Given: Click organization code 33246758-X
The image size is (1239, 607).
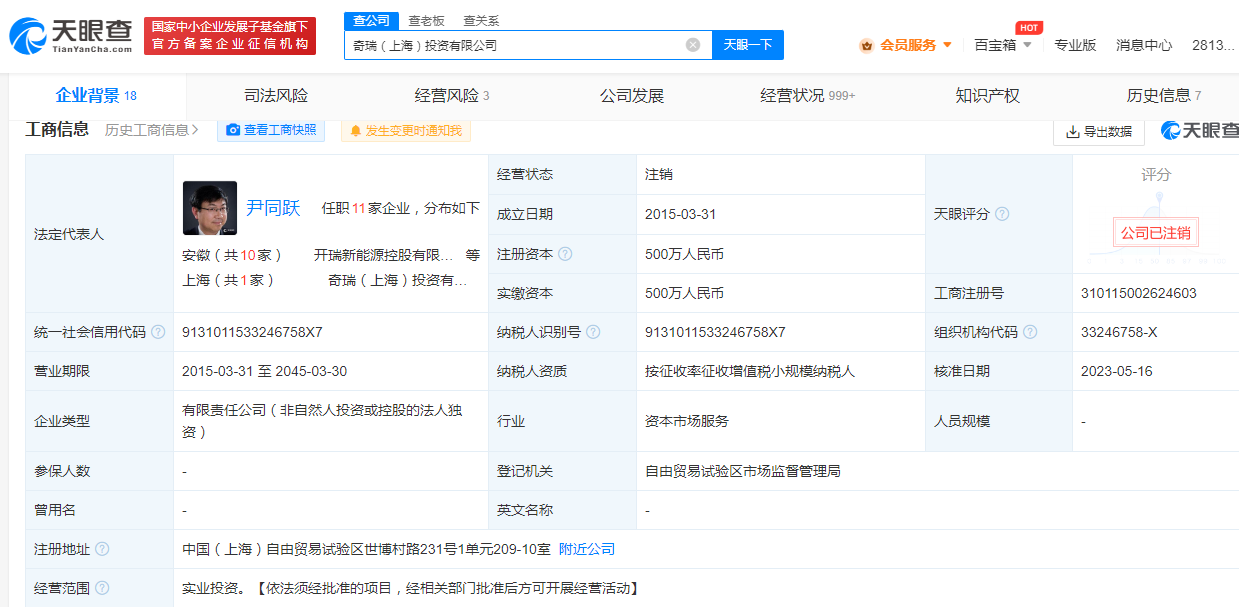Looking at the screenshot, I should (1120, 332).
